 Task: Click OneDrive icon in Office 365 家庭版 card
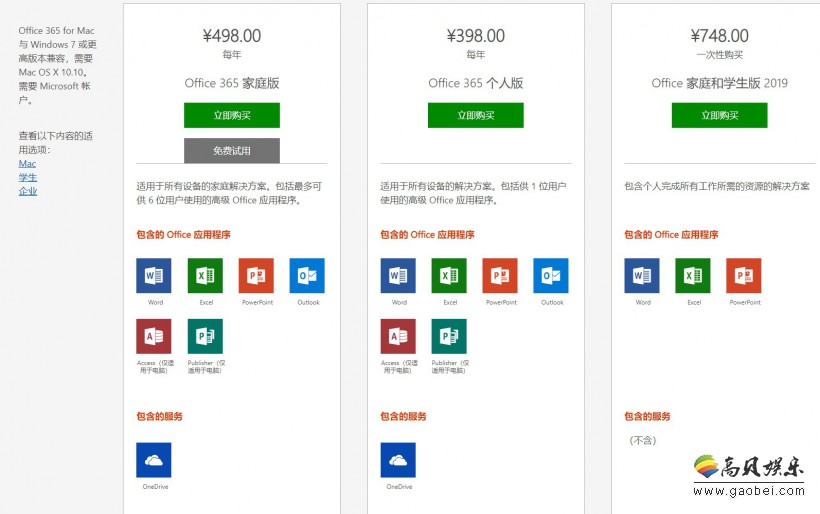point(154,460)
